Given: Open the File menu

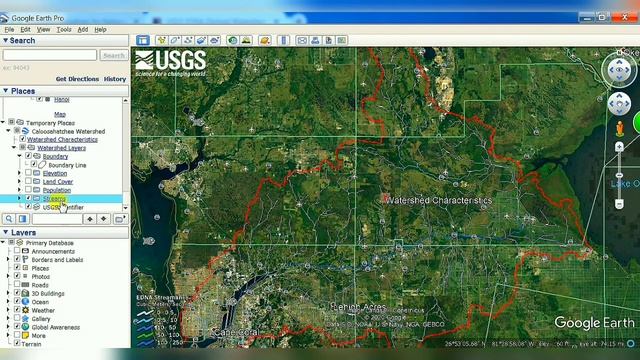Looking at the screenshot, I should (9, 29).
